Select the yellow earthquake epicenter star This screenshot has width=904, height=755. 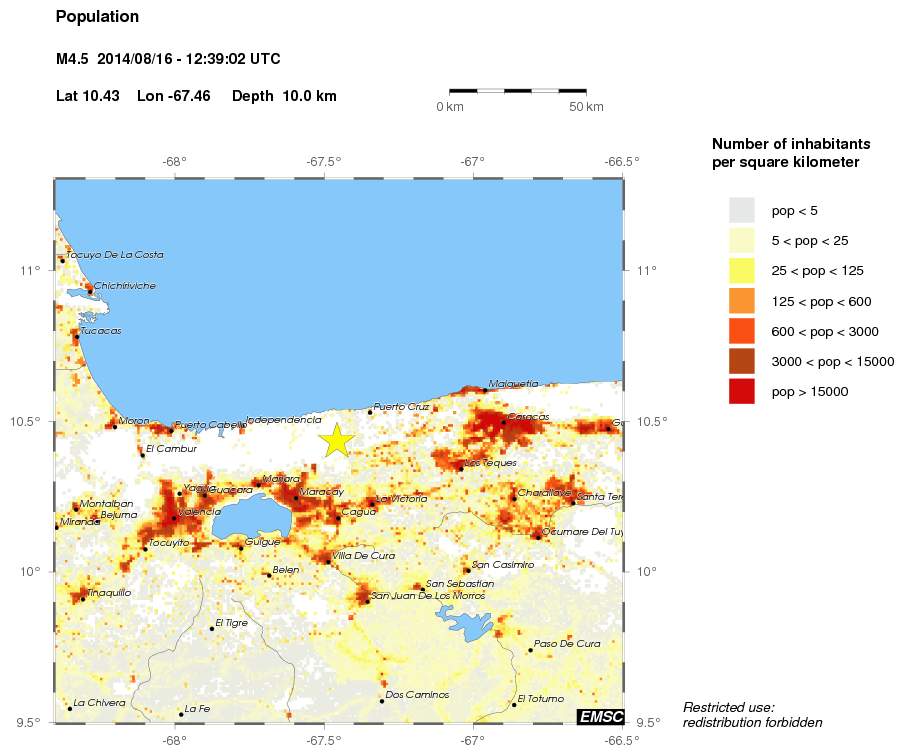(337, 437)
